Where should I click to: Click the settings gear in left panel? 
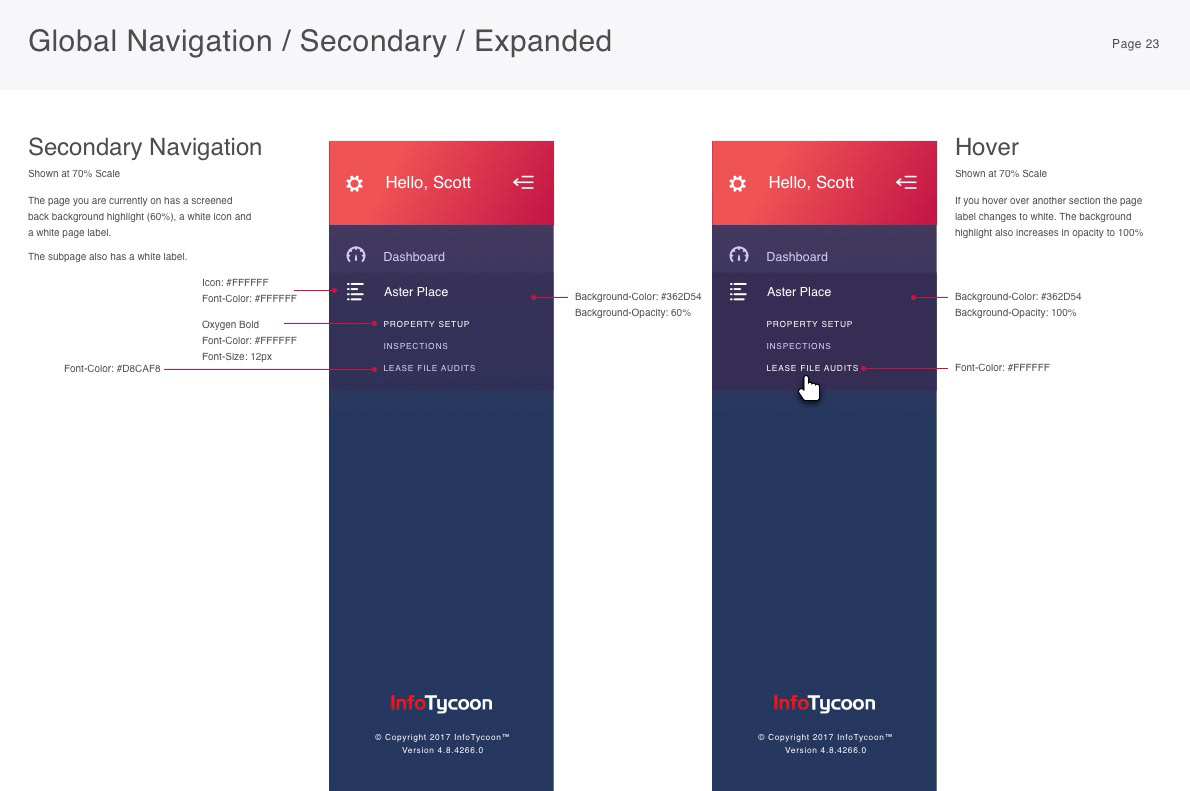pos(354,183)
